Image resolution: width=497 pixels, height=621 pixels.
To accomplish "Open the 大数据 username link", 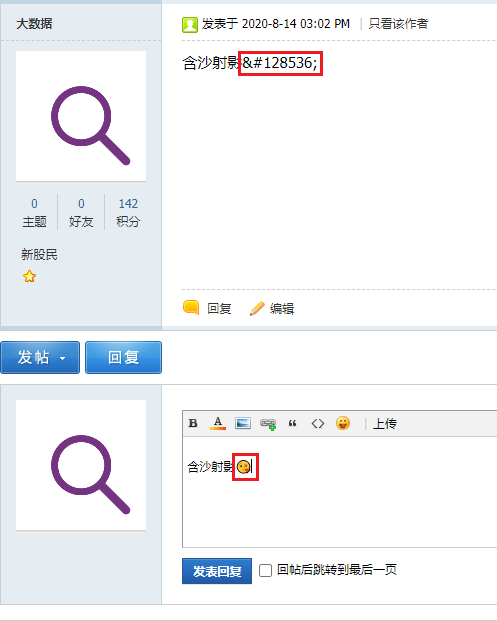I will pyautogui.click(x=34, y=24).
